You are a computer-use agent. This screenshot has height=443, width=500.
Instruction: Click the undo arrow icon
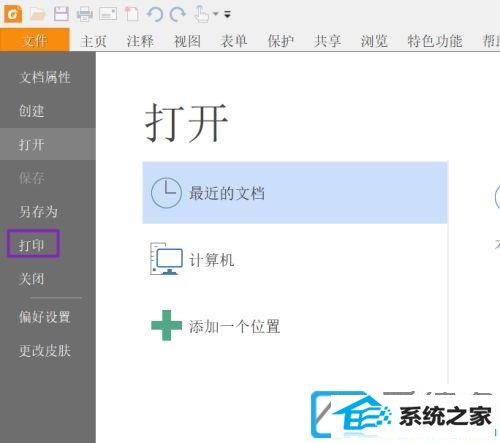(x=155, y=14)
